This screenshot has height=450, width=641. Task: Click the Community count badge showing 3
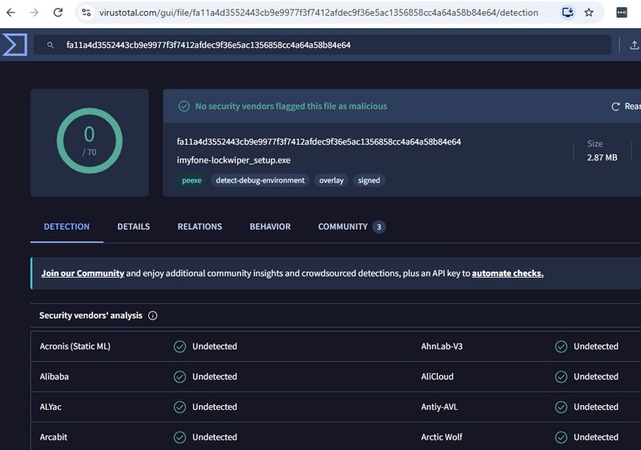click(379, 227)
